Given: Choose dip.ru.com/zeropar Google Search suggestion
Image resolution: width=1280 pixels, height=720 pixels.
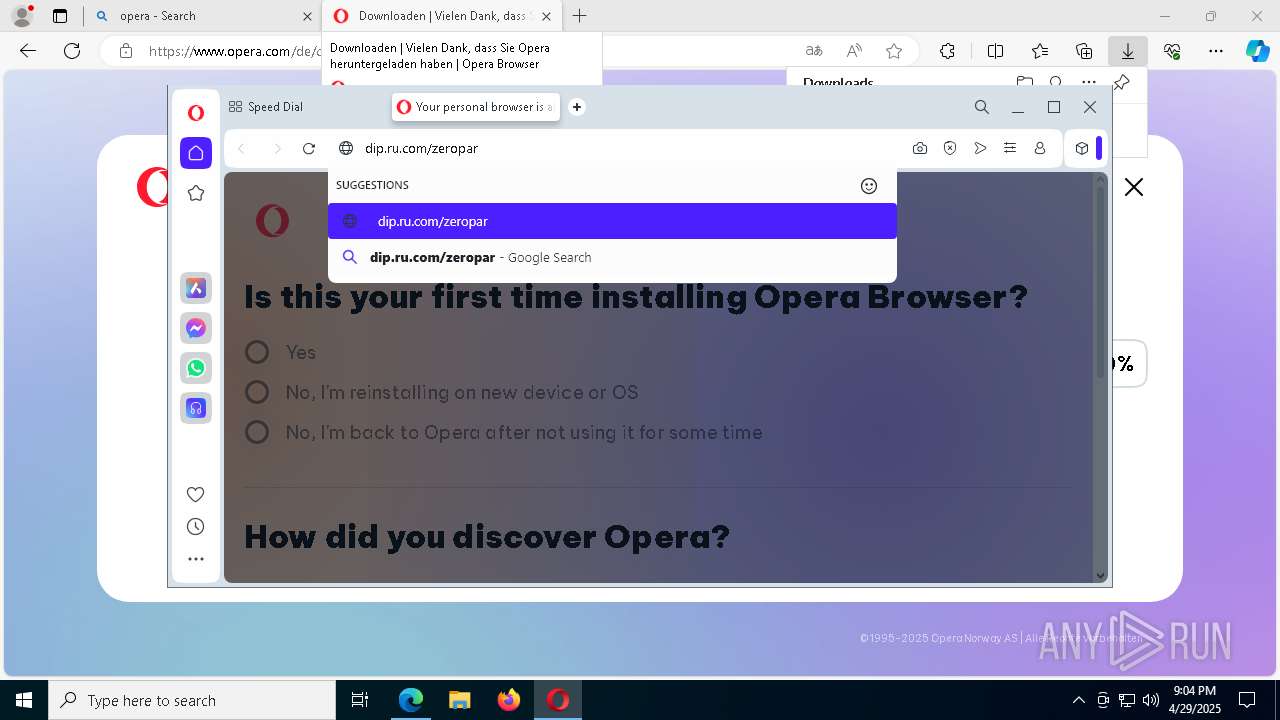Looking at the screenshot, I should point(612,257).
